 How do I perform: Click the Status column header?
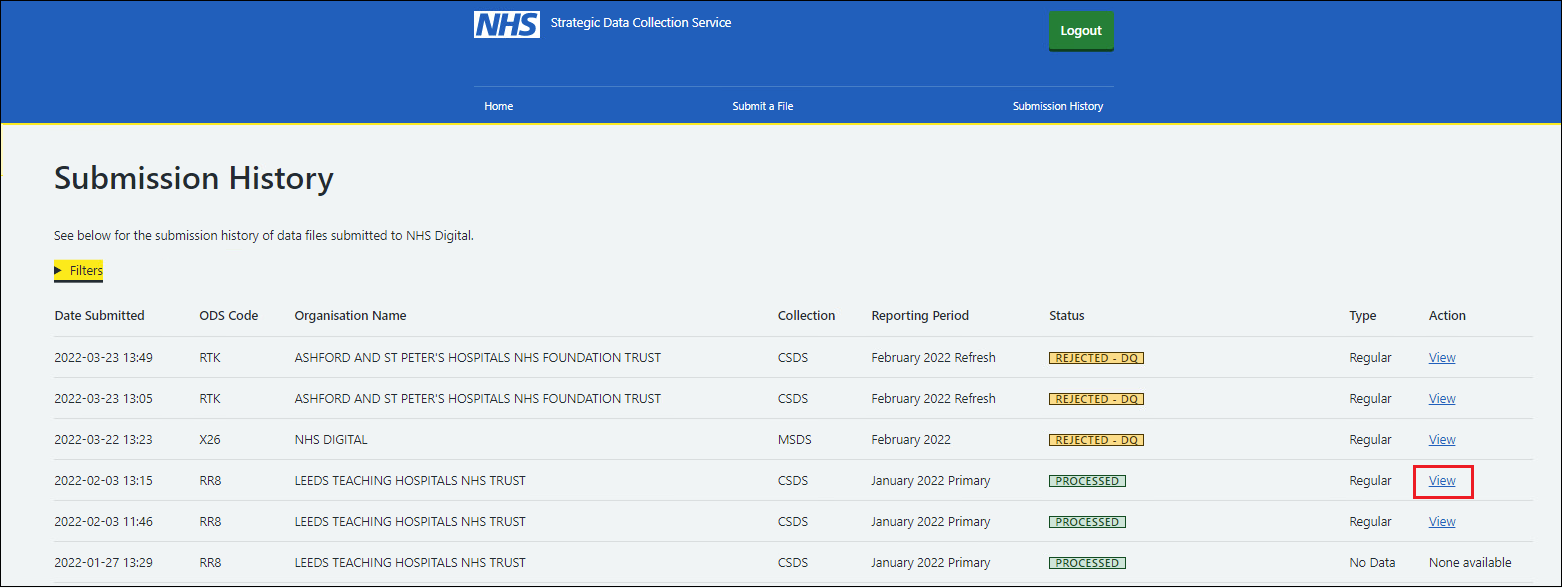click(x=1066, y=316)
